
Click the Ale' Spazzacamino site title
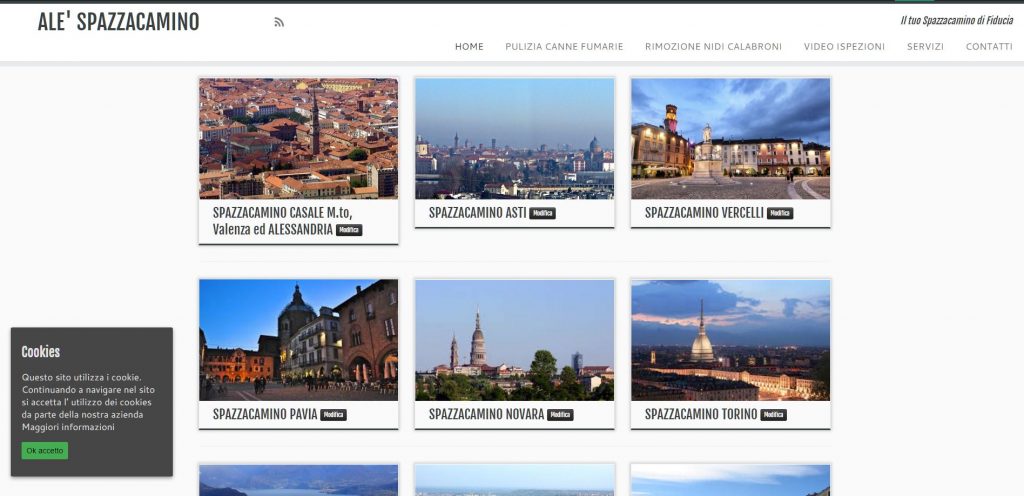point(118,22)
